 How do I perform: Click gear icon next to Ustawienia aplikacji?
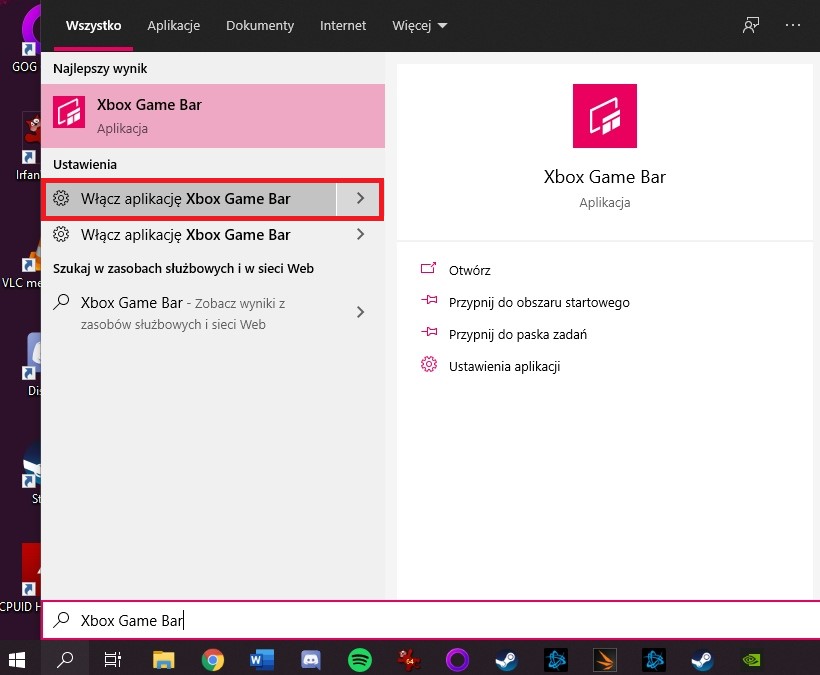429,364
